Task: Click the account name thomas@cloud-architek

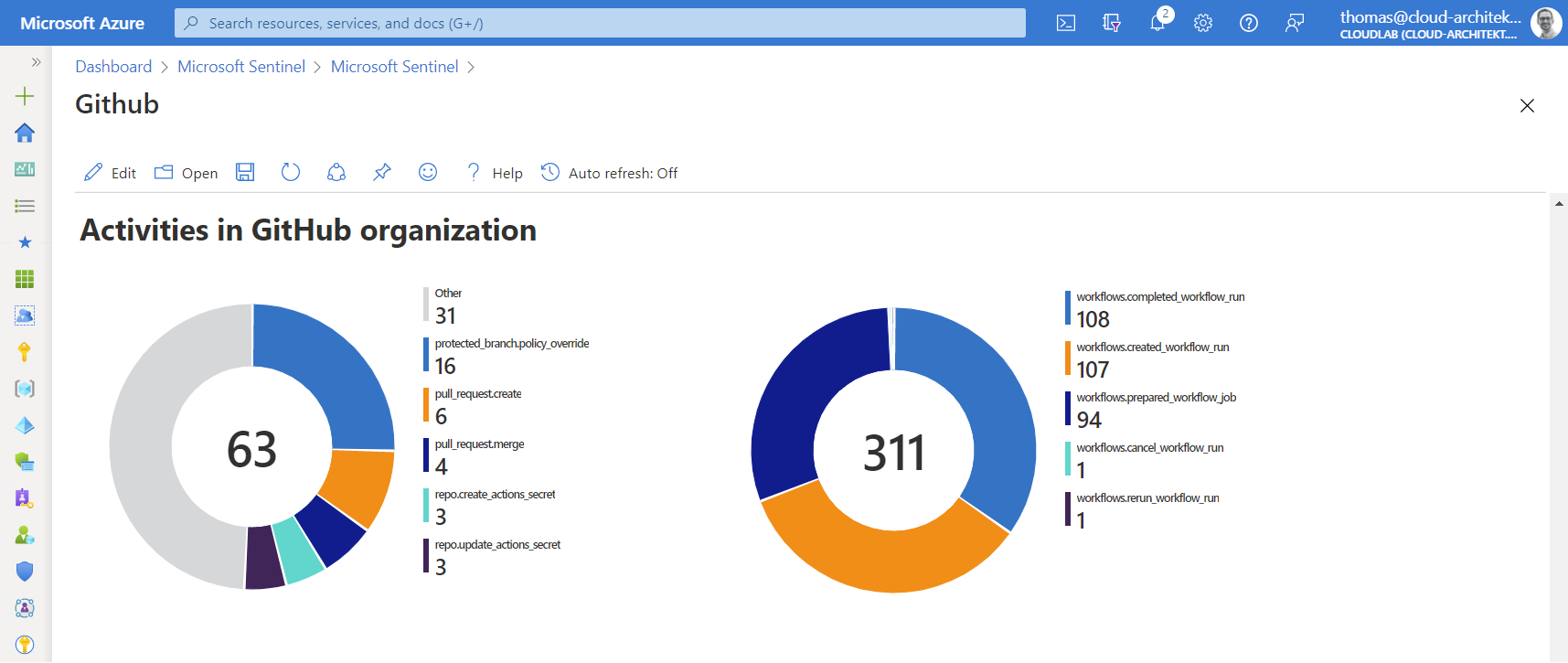Action: pos(1430,16)
